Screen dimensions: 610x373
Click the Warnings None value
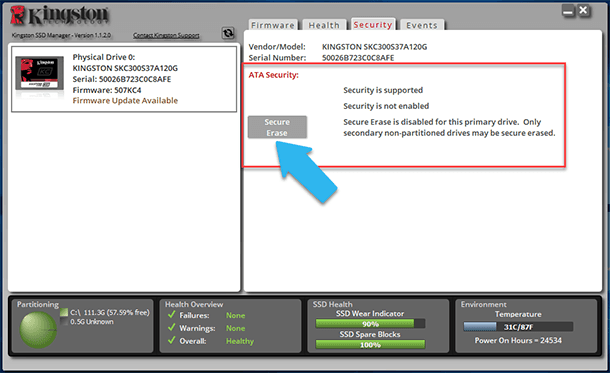(235, 328)
